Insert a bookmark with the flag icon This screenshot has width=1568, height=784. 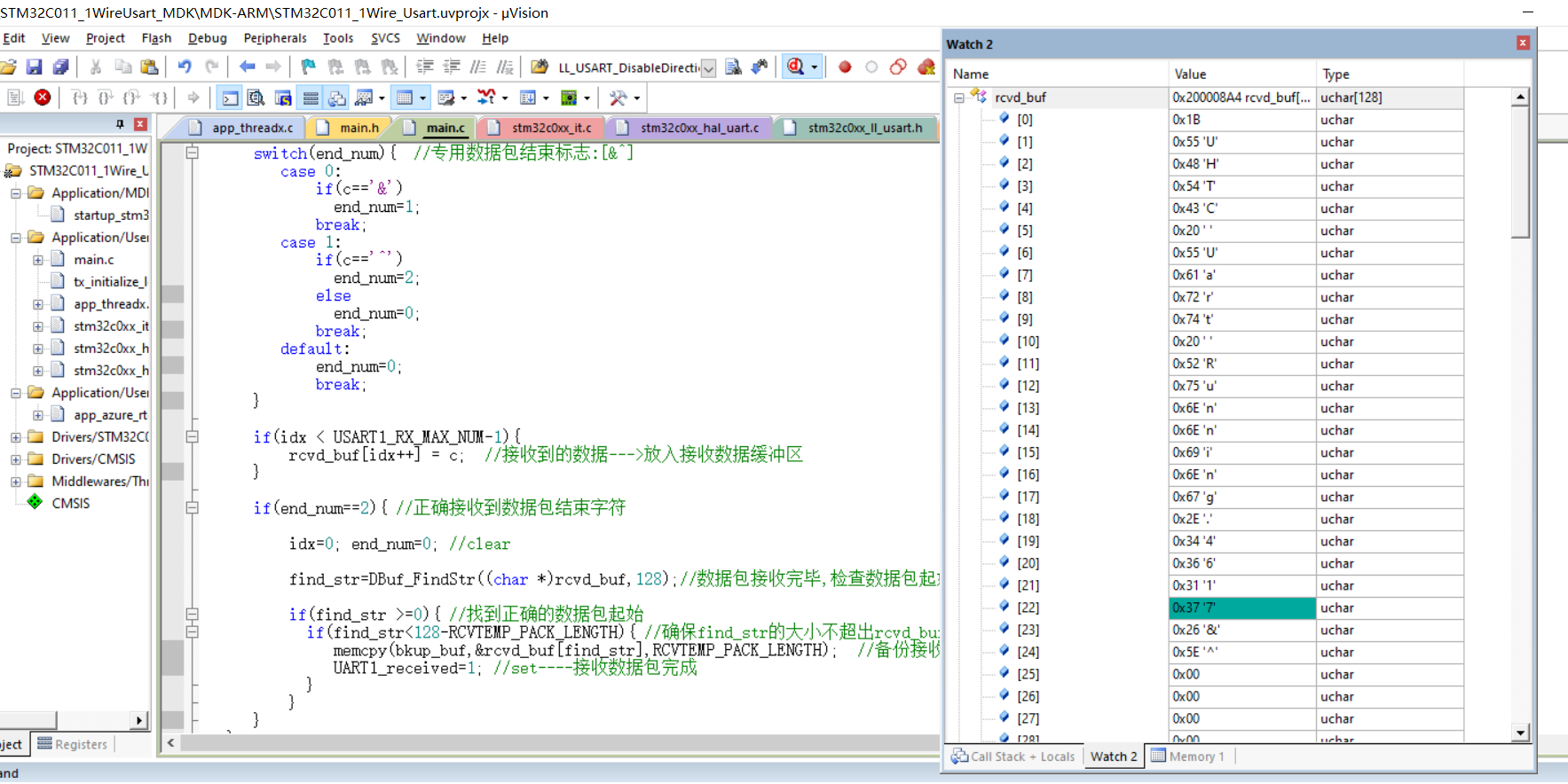click(x=308, y=67)
